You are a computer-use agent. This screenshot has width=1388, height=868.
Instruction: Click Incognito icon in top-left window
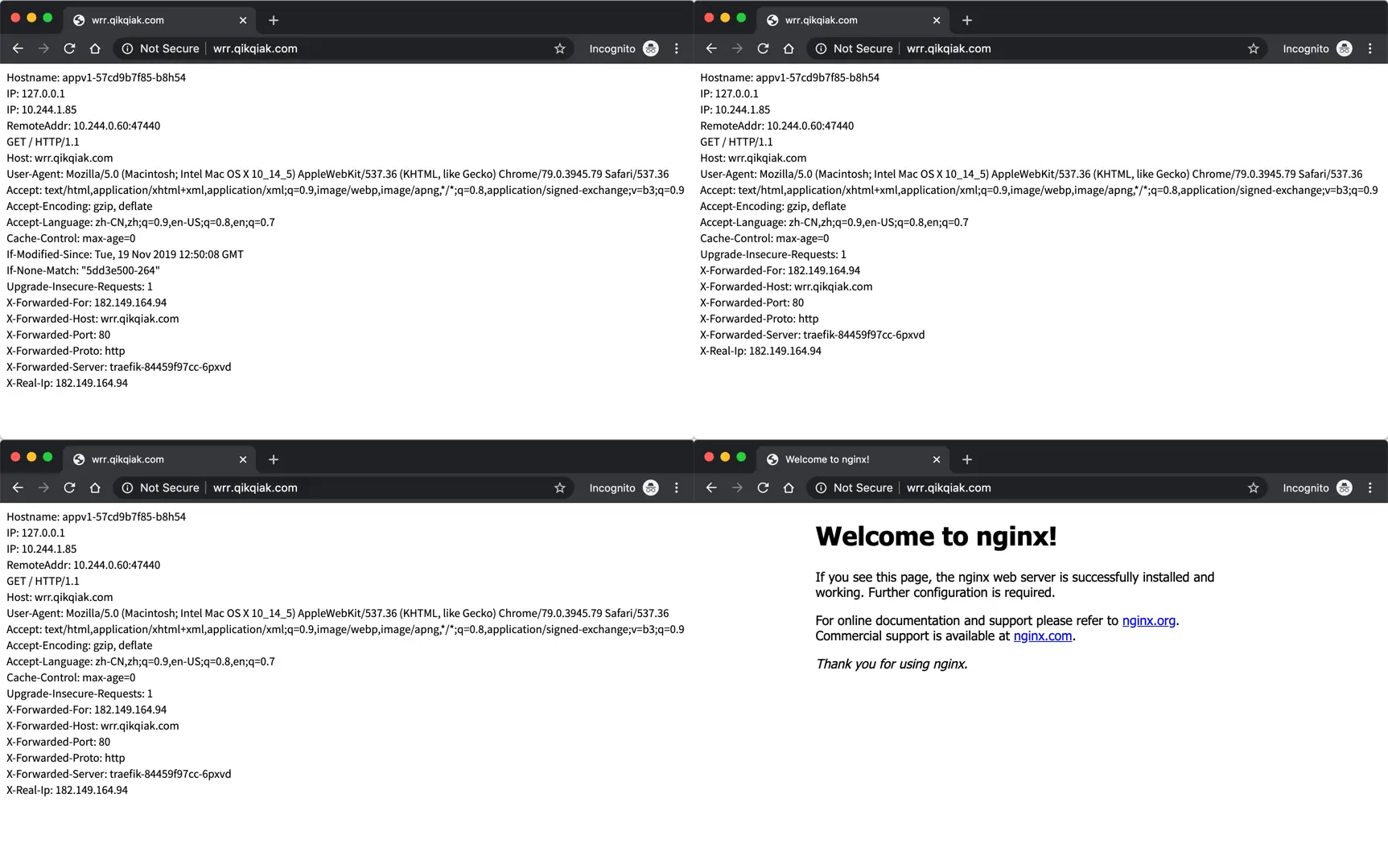[651, 48]
